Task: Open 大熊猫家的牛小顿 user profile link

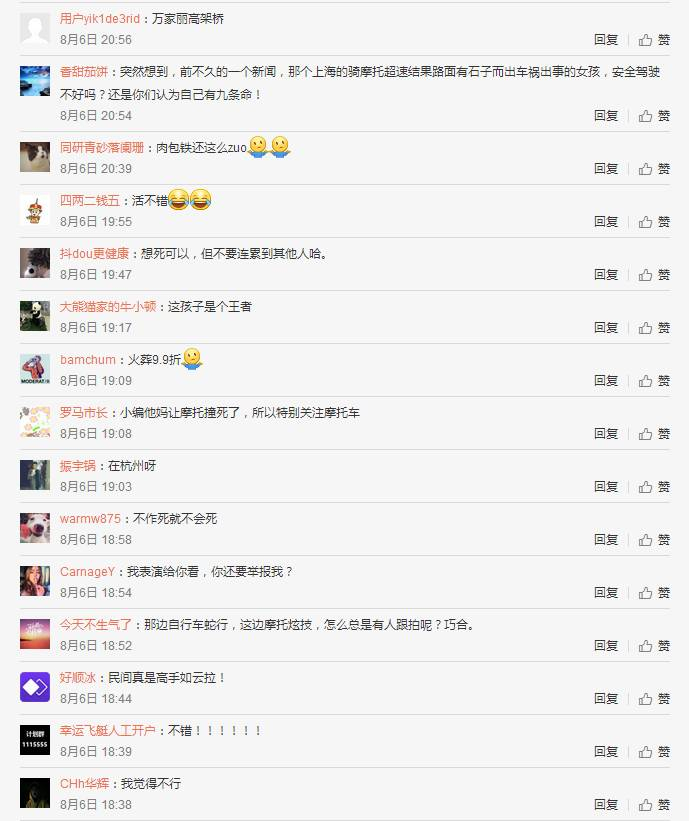Action: point(108,307)
